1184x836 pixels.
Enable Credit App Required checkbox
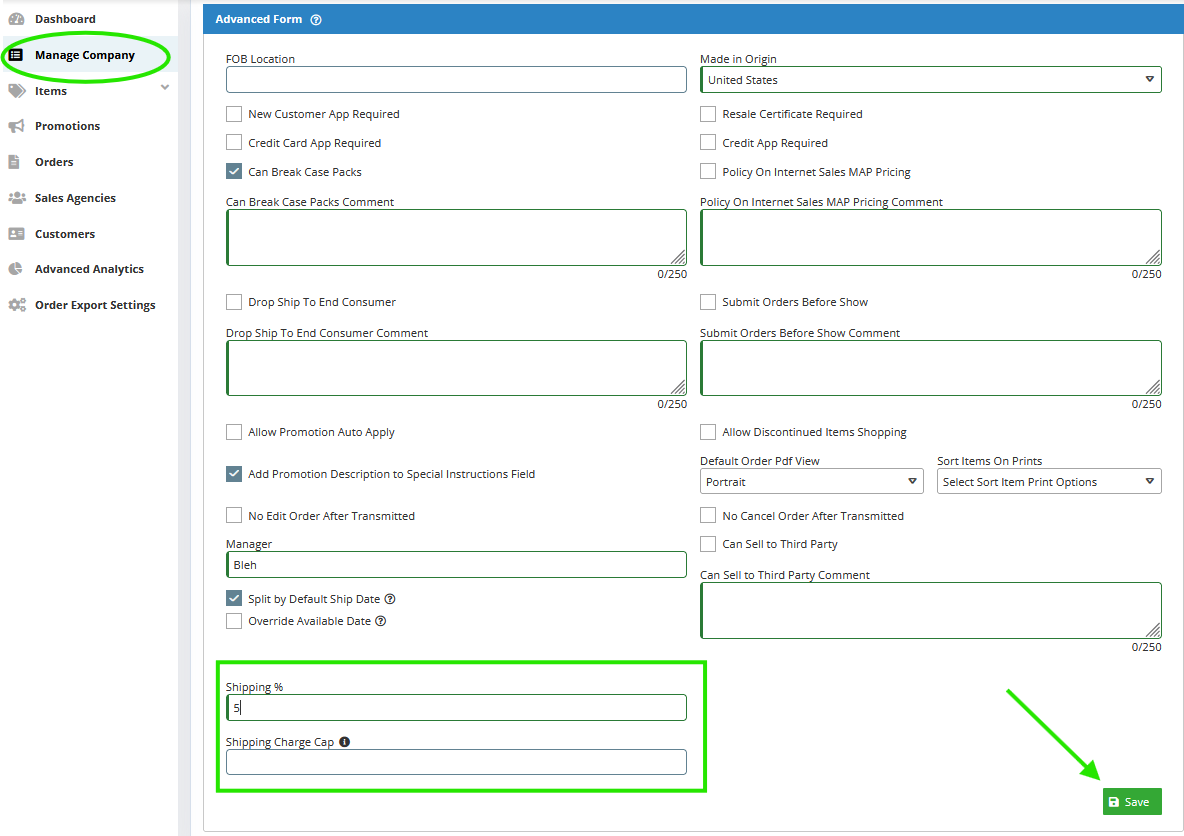(708, 143)
